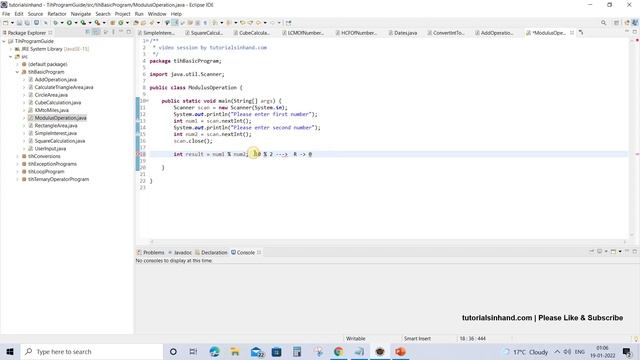
Task: Collapse main method fold marker at line 10
Action: [147, 101]
